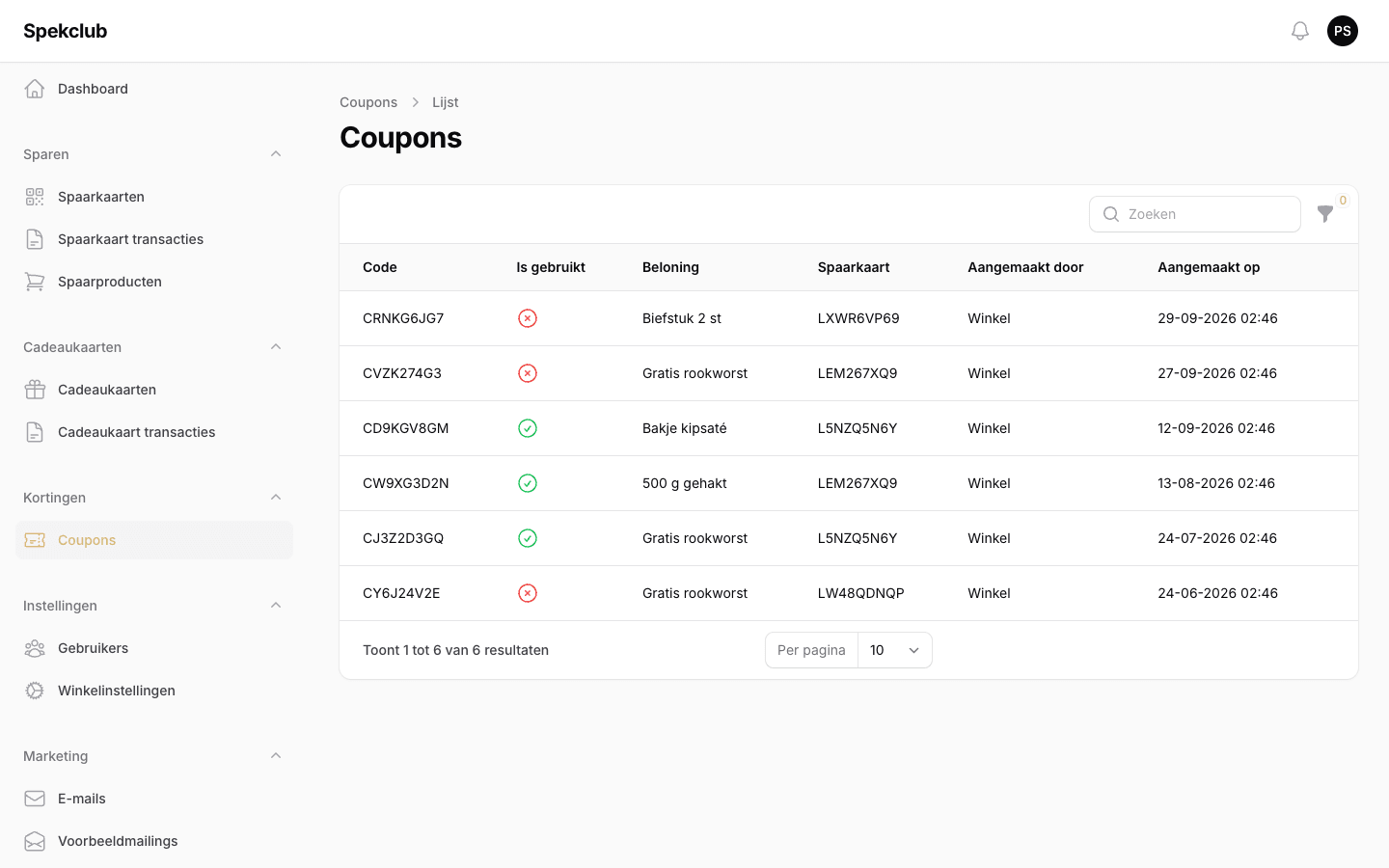Viewport: 1389px width, 868px height.
Task: Sort by the Aangemaakt op column header
Action: pyautogui.click(x=1209, y=267)
